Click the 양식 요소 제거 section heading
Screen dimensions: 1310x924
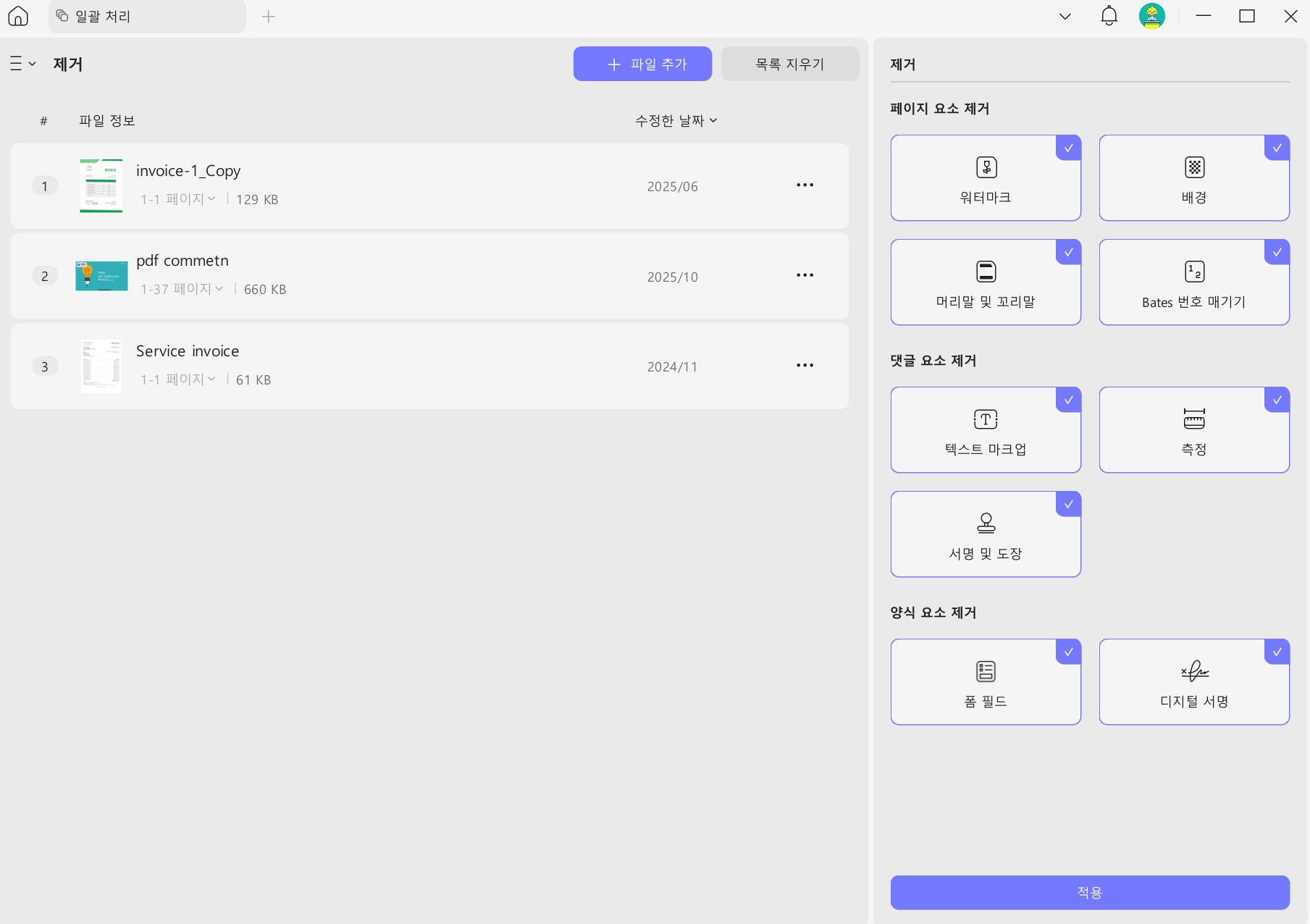click(x=933, y=613)
